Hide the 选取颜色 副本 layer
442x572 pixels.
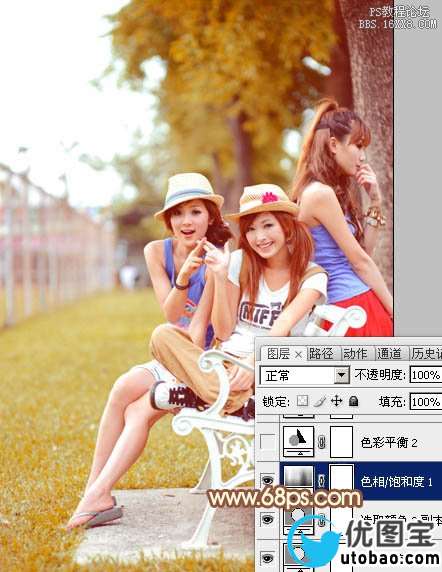coord(268,519)
